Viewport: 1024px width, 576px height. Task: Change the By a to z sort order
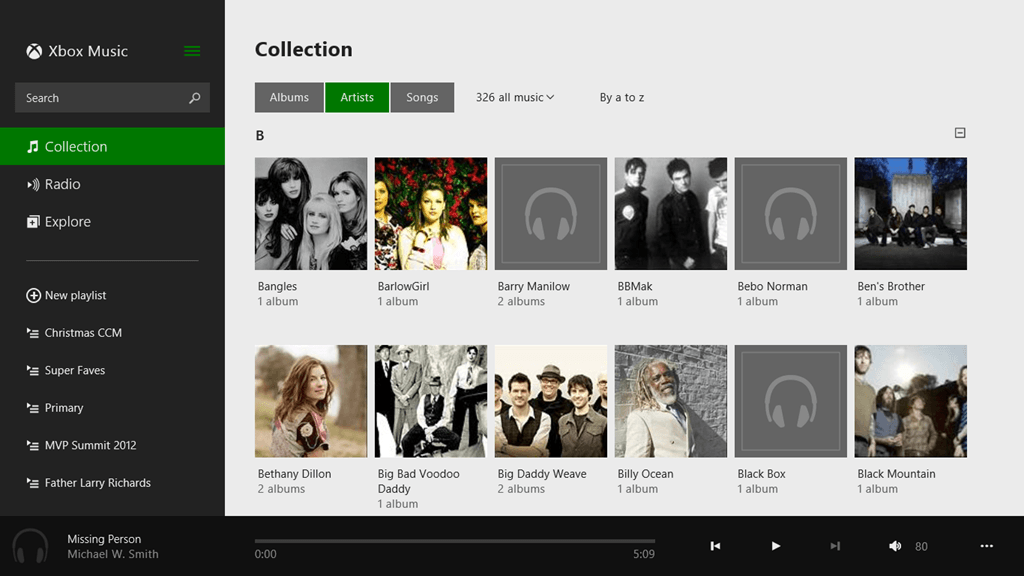pos(622,98)
